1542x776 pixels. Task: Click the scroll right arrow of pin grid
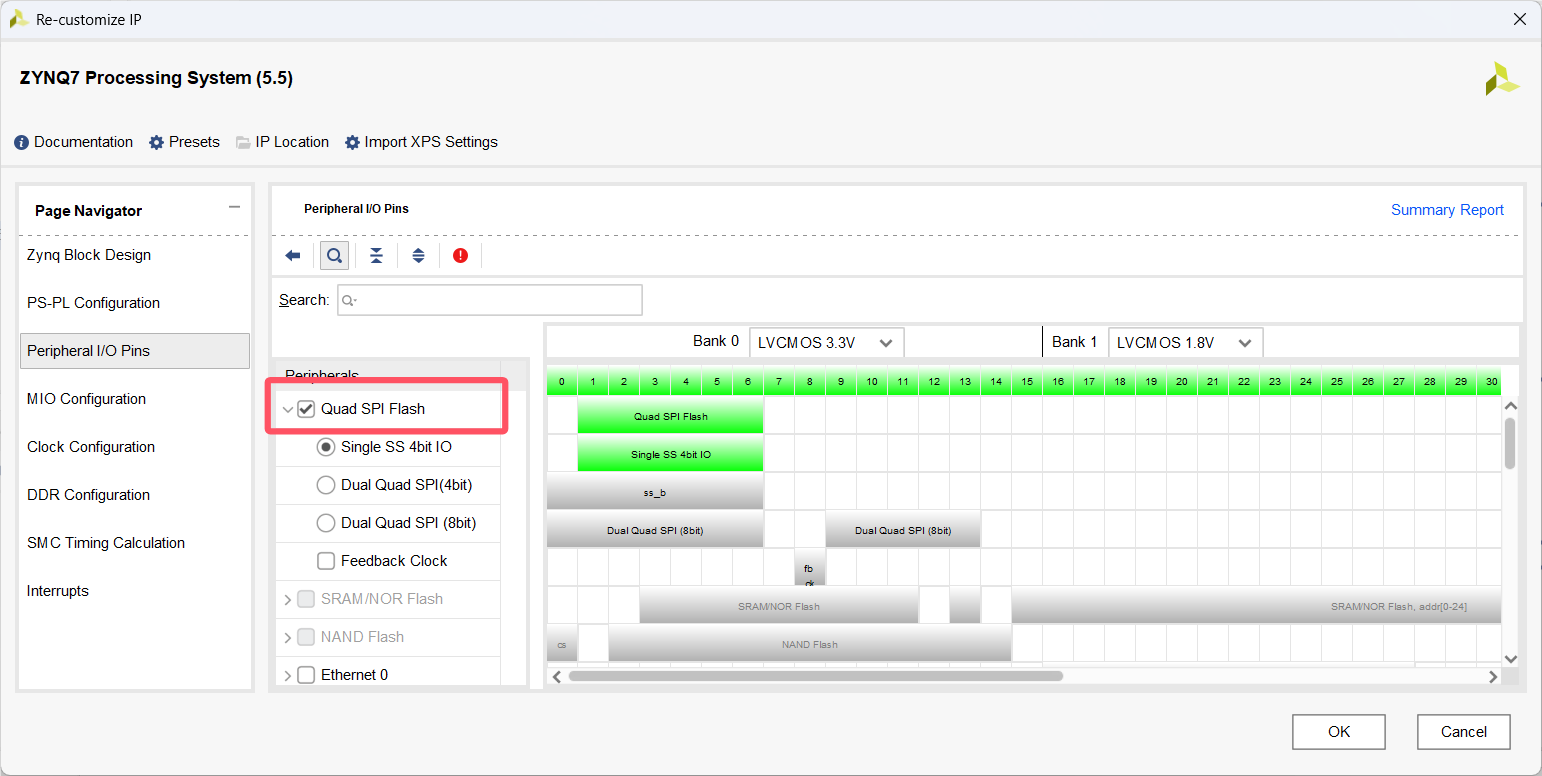[1493, 676]
